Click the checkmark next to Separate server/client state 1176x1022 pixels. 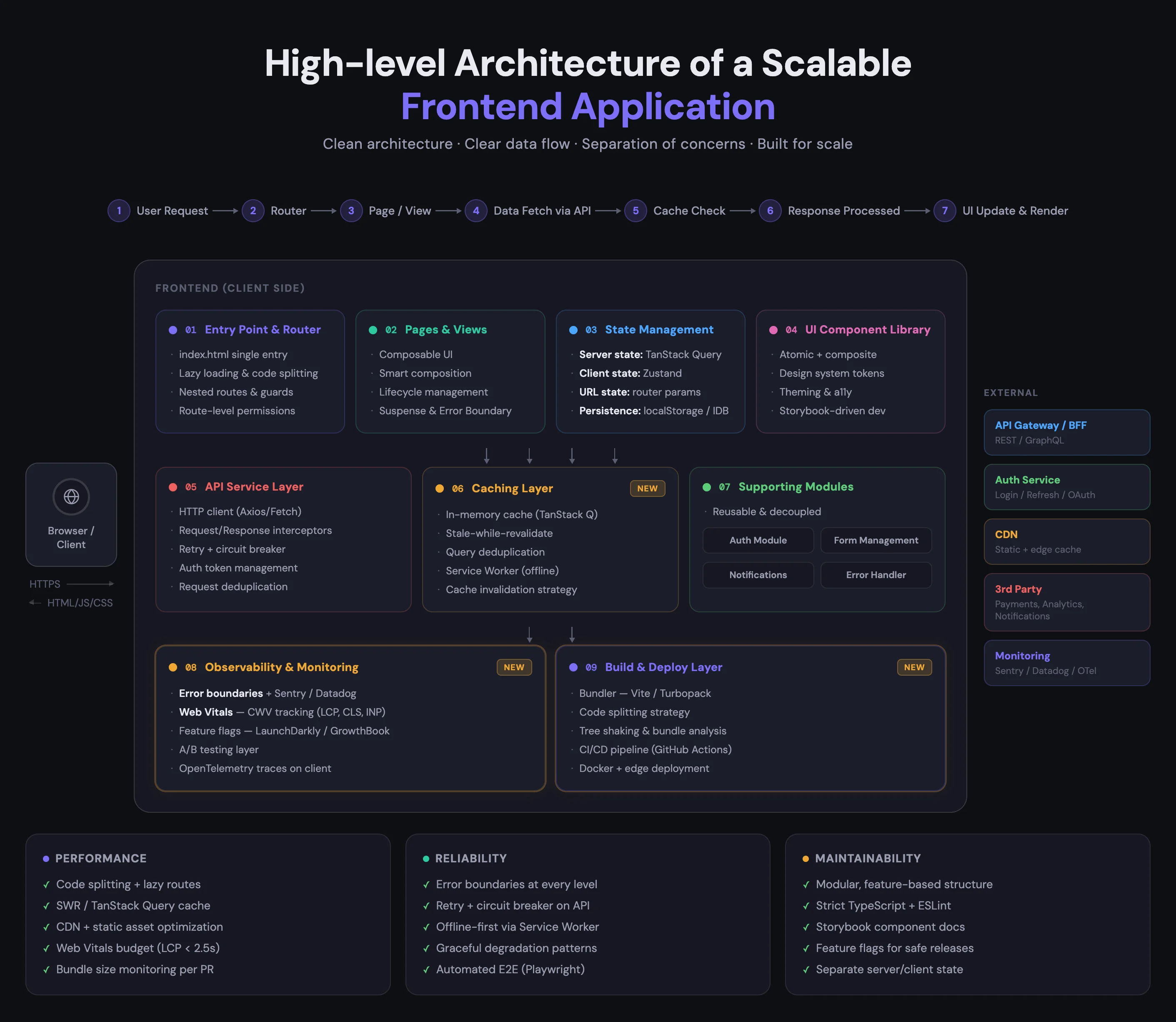(806, 970)
